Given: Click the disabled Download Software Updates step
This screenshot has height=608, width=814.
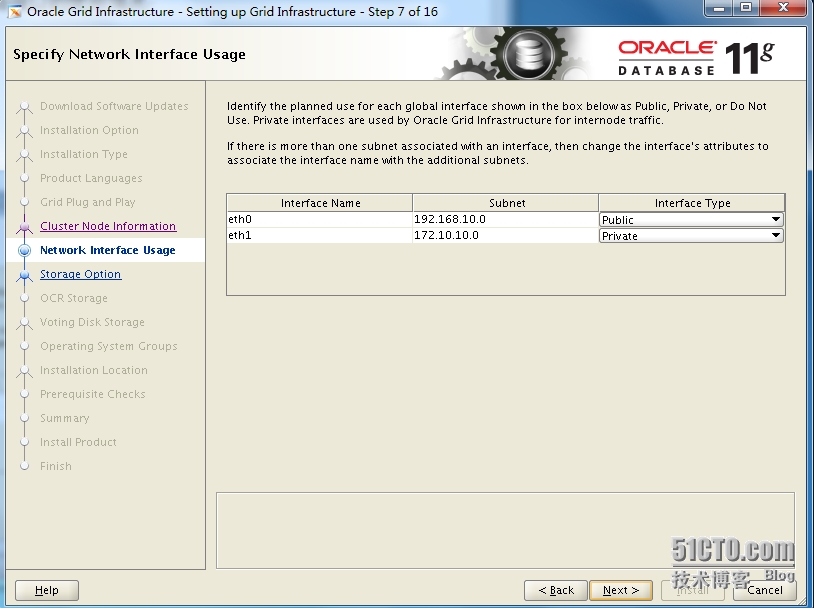Looking at the screenshot, I should point(114,106).
